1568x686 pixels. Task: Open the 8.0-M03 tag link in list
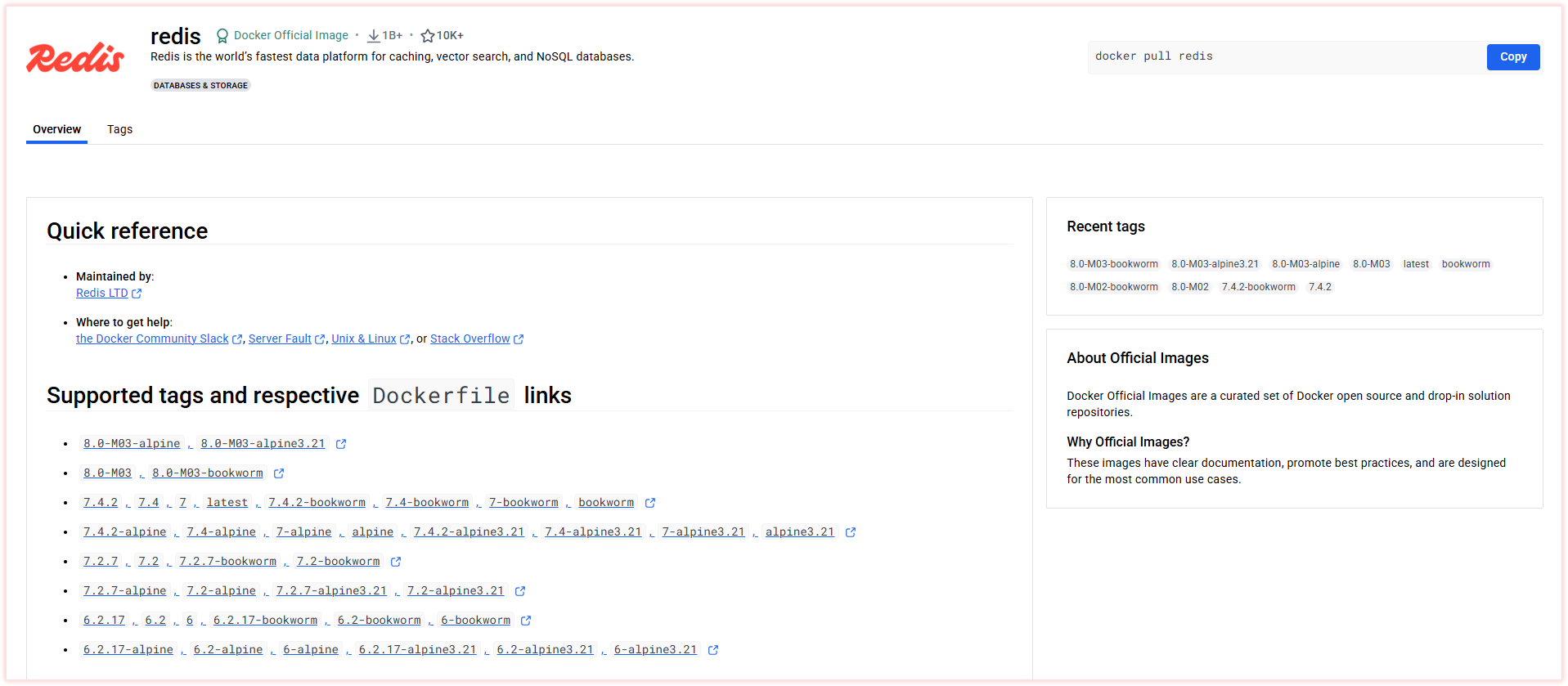(x=107, y=473)
